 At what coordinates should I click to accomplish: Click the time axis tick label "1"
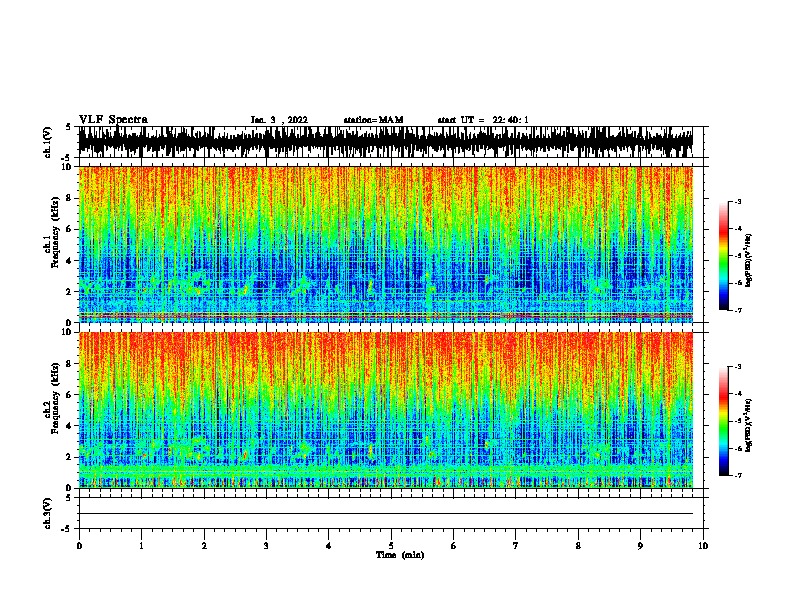(x=141, y=546)
